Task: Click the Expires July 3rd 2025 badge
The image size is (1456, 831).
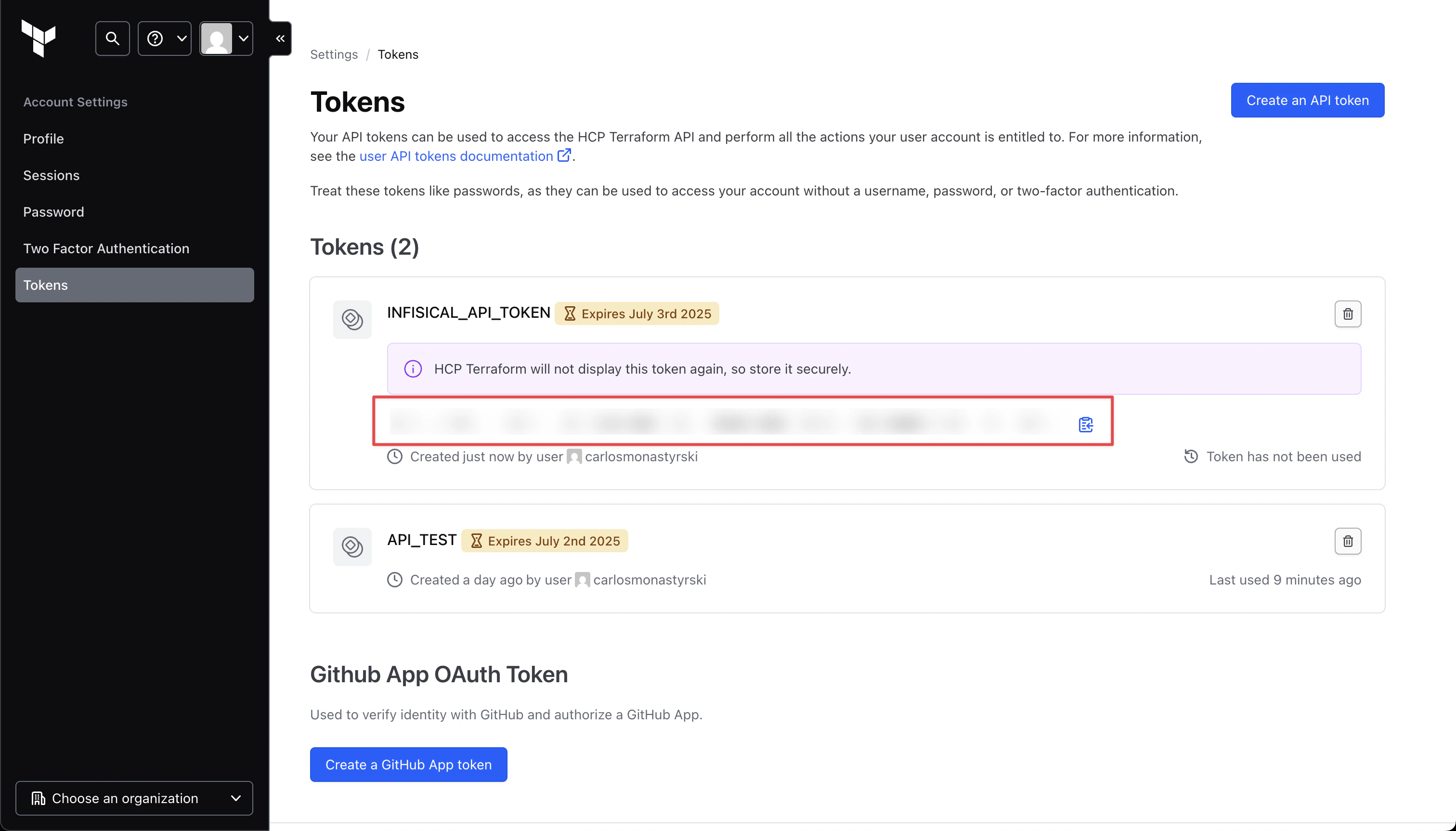Action: coord(637,313)
